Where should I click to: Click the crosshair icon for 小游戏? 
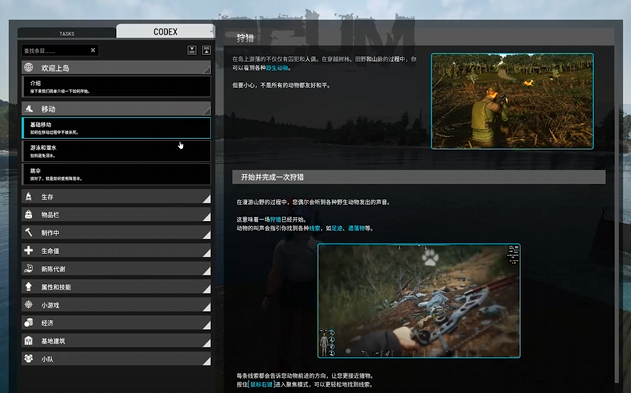[x=29, y=305]
